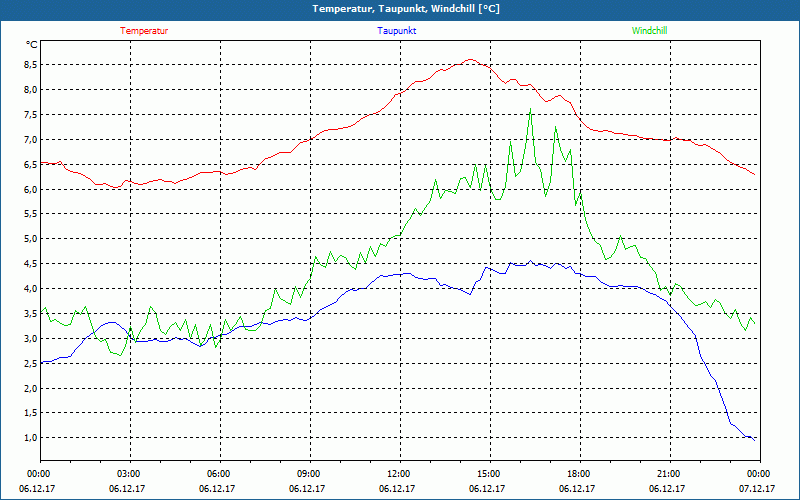Click the 4,5 y-axis value
800x500 pixels.
(x=31, y=264)
